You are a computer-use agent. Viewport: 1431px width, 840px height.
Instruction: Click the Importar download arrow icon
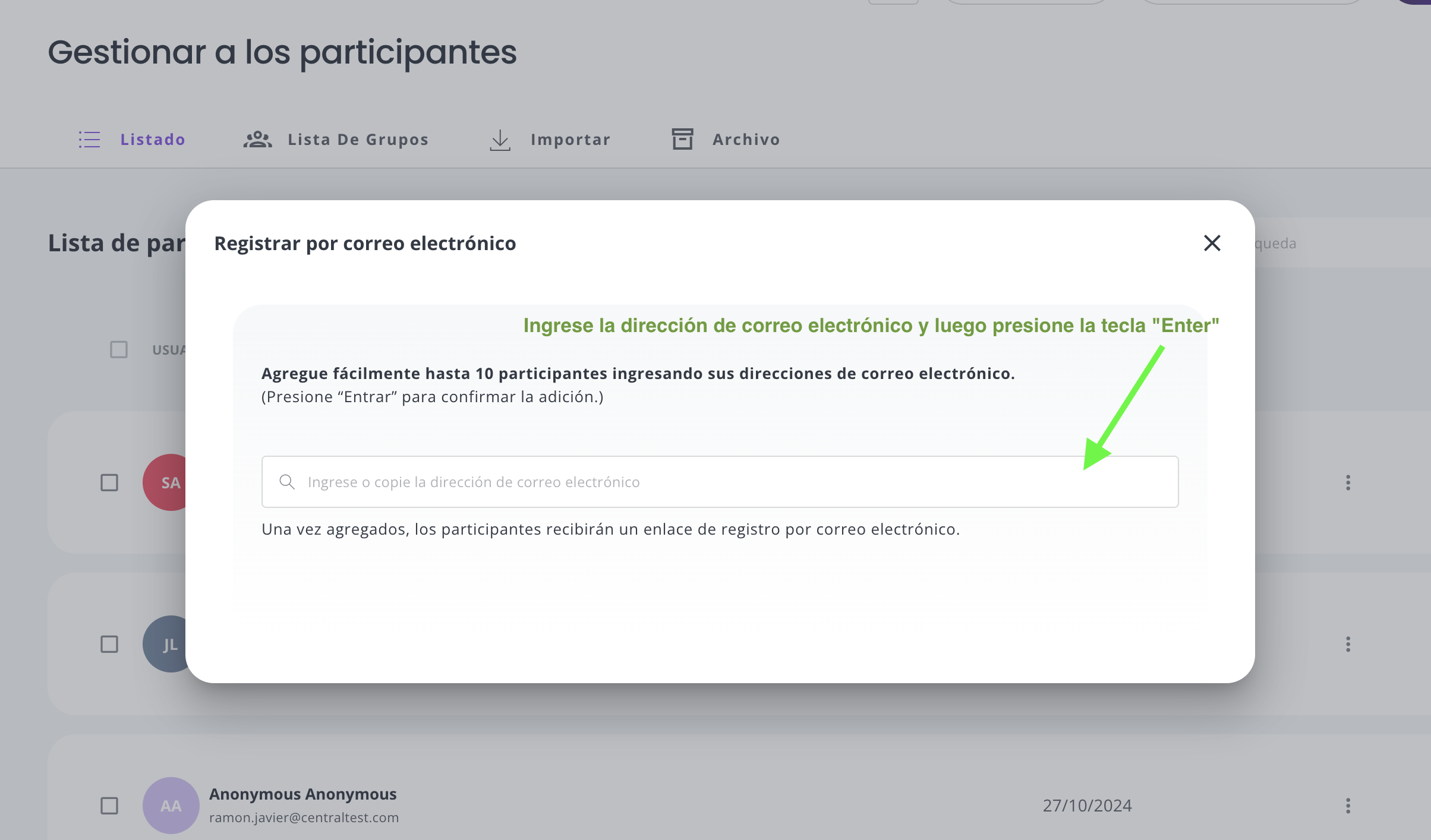[x=500, y=140]
